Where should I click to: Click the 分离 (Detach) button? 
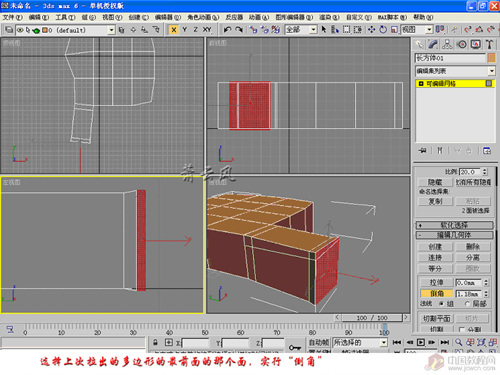(473, 257)
